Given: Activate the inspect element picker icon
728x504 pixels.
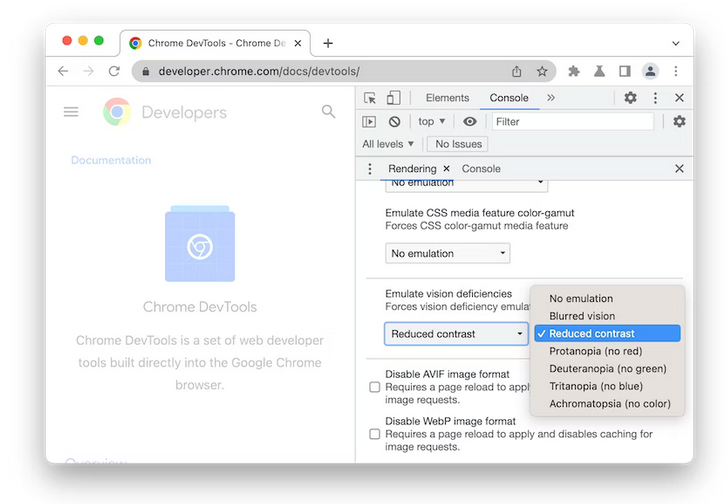Looking at the screenshot, I should tap(370, 98).
